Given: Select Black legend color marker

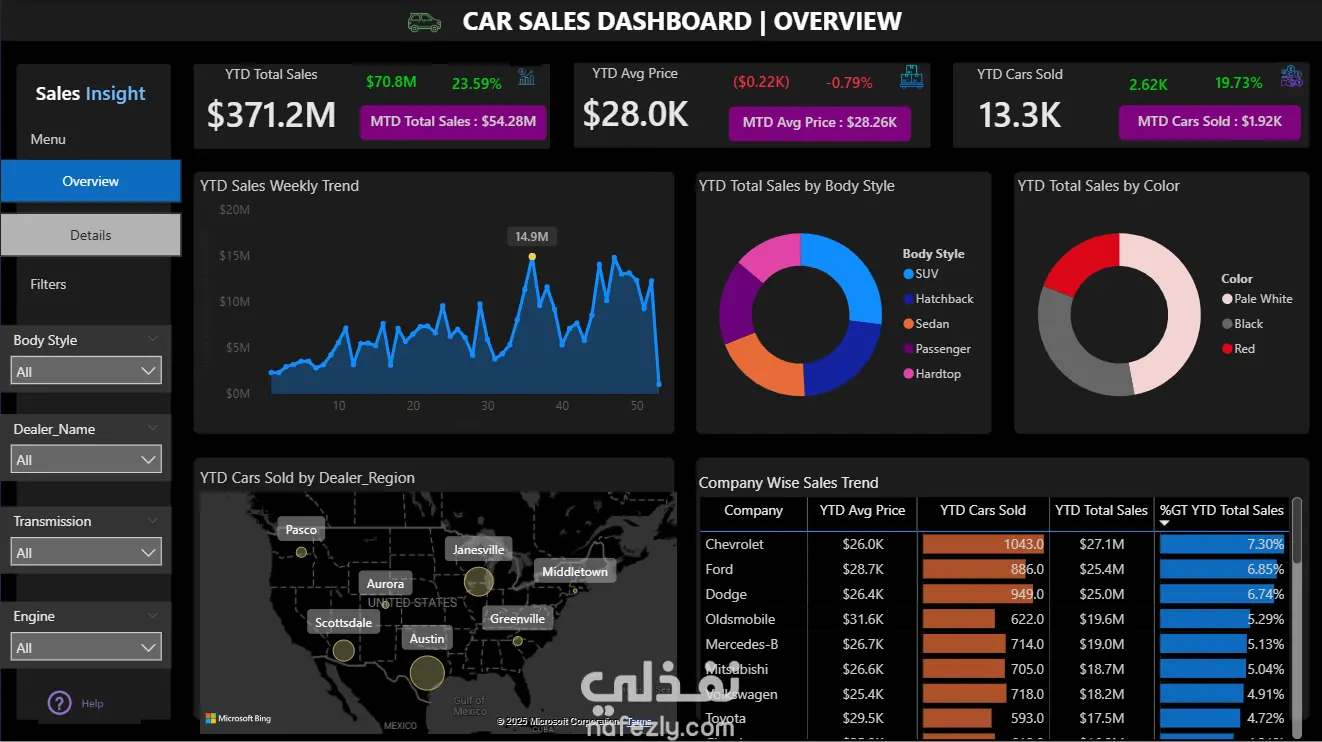Looking at the screenshot, I should point(1227,324).
